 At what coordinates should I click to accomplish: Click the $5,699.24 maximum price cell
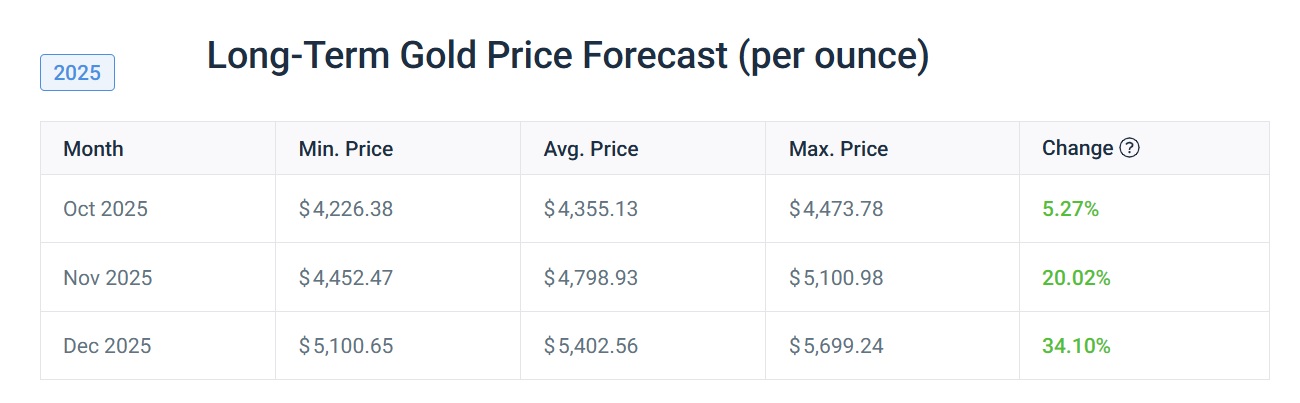coord(836,346)
